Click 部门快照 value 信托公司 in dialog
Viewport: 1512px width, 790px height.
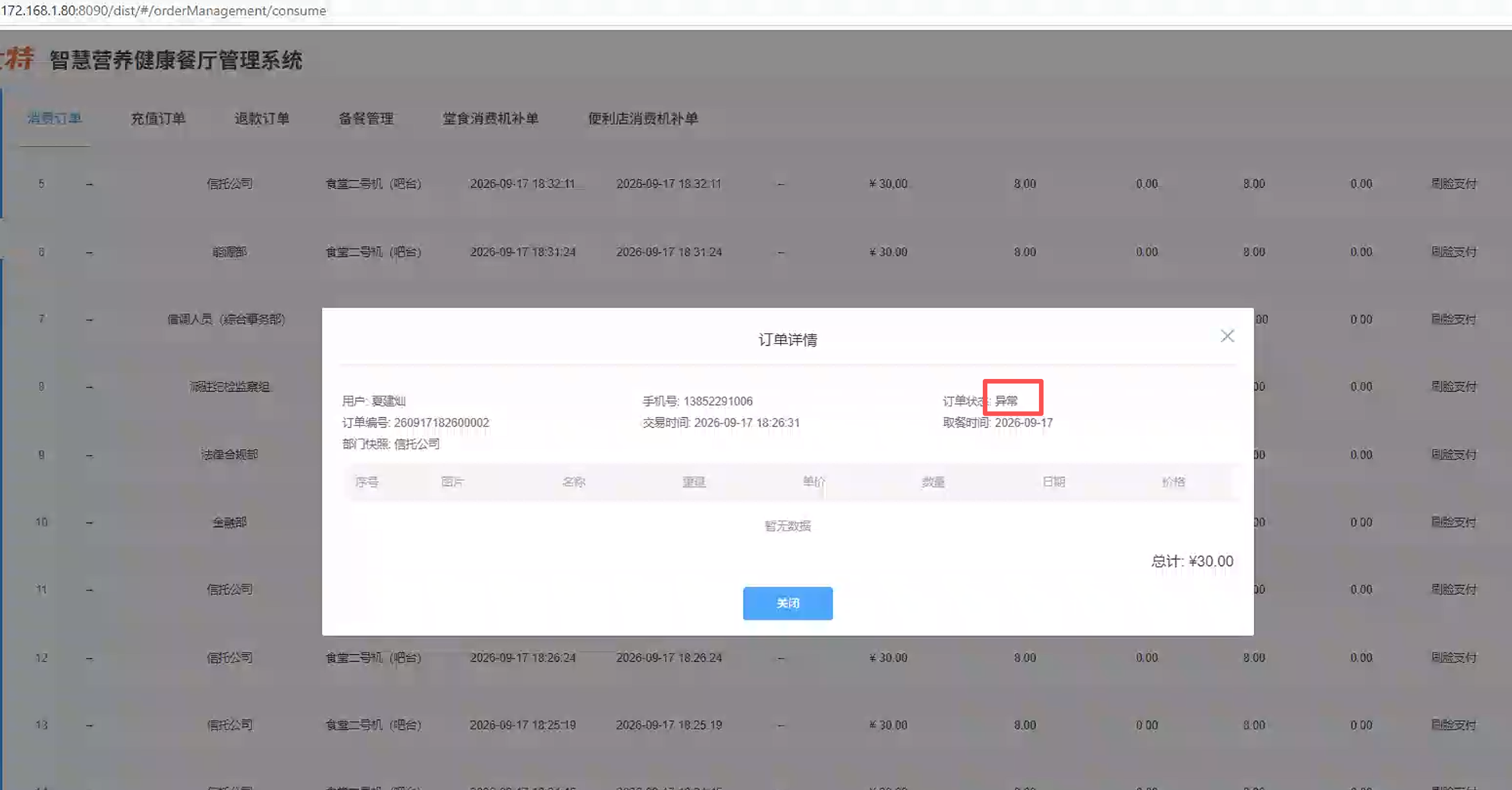(416, 444)
